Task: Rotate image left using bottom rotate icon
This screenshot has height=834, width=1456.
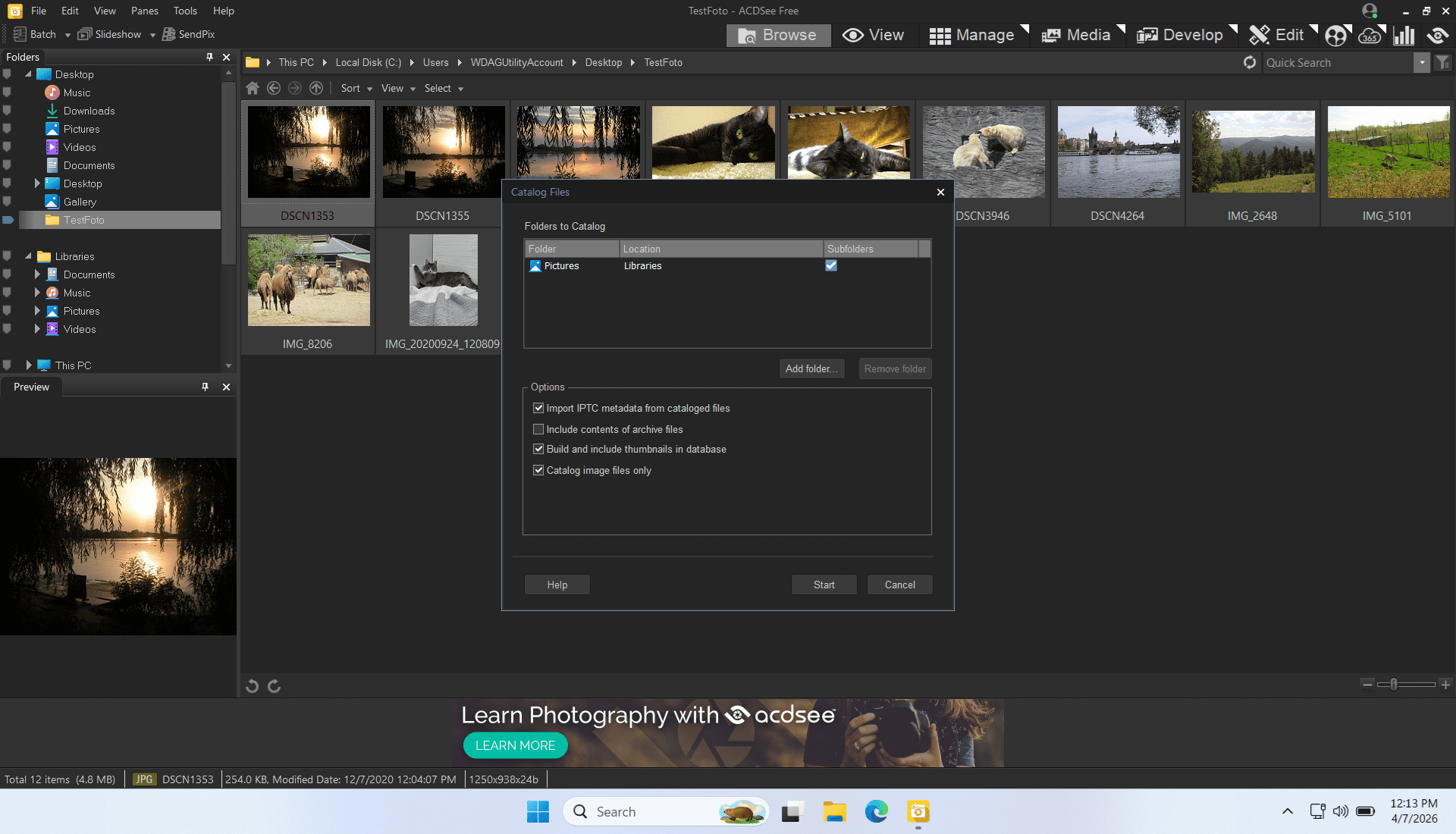Action: tap(253, 686)
